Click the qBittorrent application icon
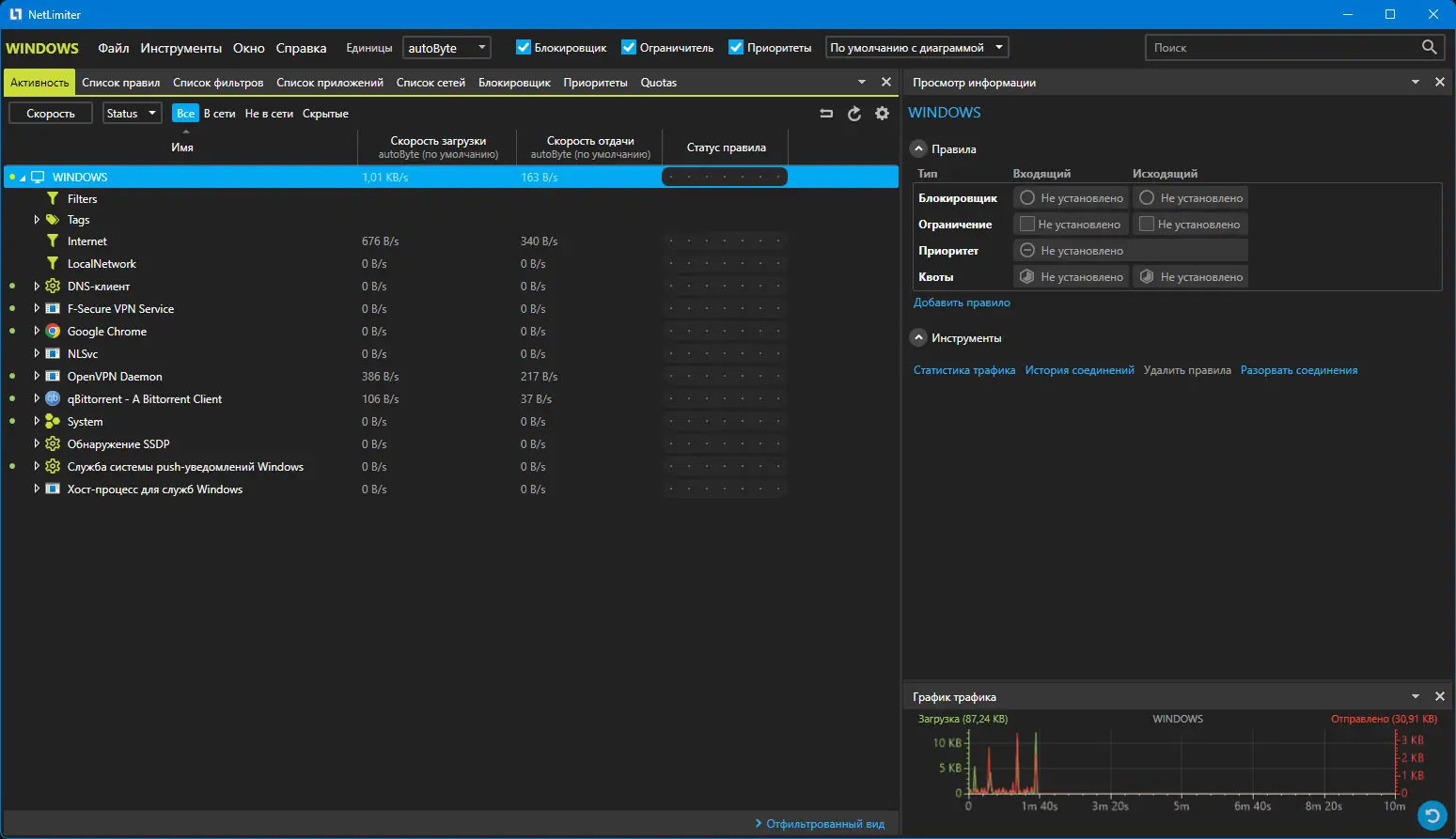This screenshot has width=1456, height=839. click(x=53, y=399)
